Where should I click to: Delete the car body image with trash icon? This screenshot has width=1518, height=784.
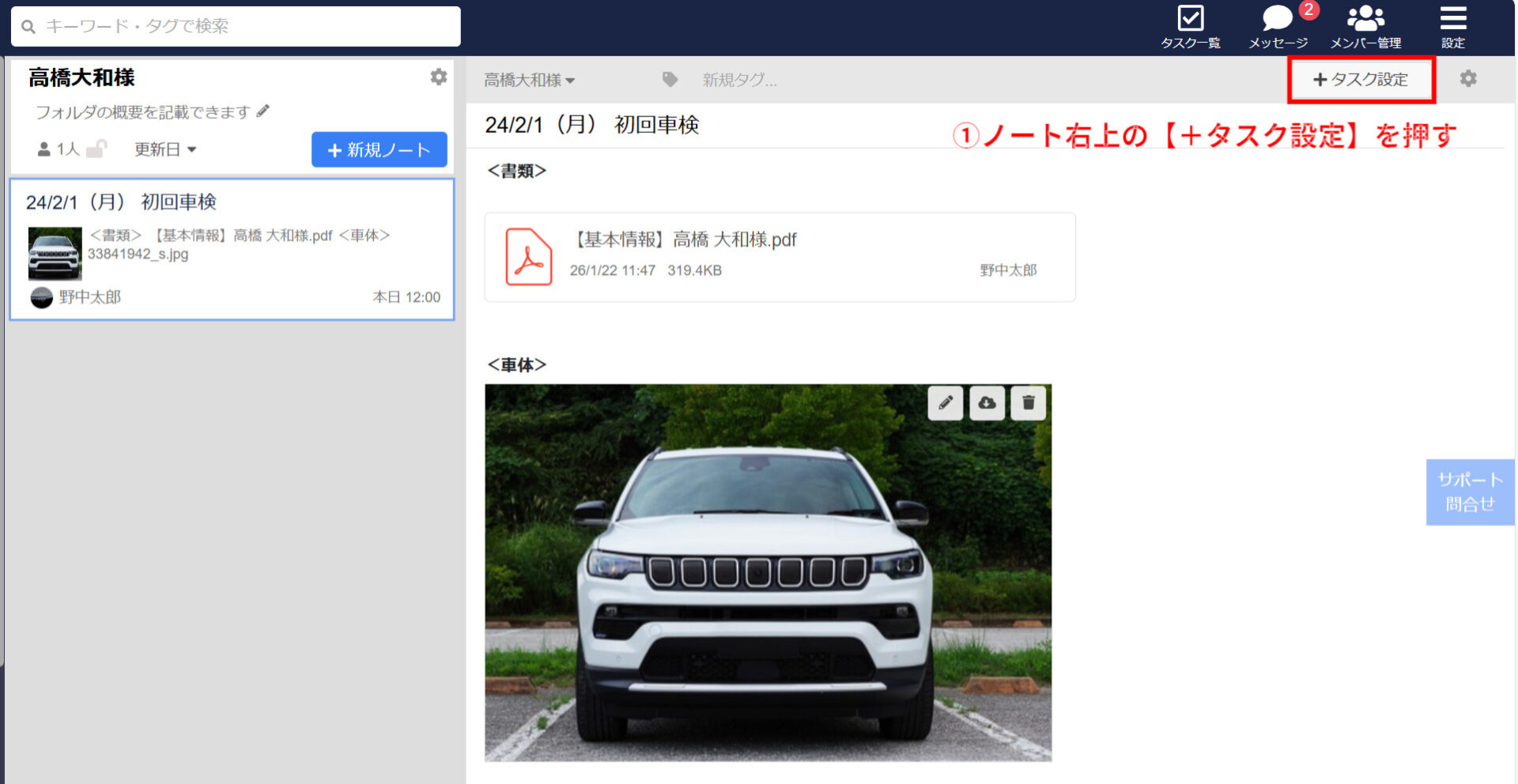(1028, 403)
